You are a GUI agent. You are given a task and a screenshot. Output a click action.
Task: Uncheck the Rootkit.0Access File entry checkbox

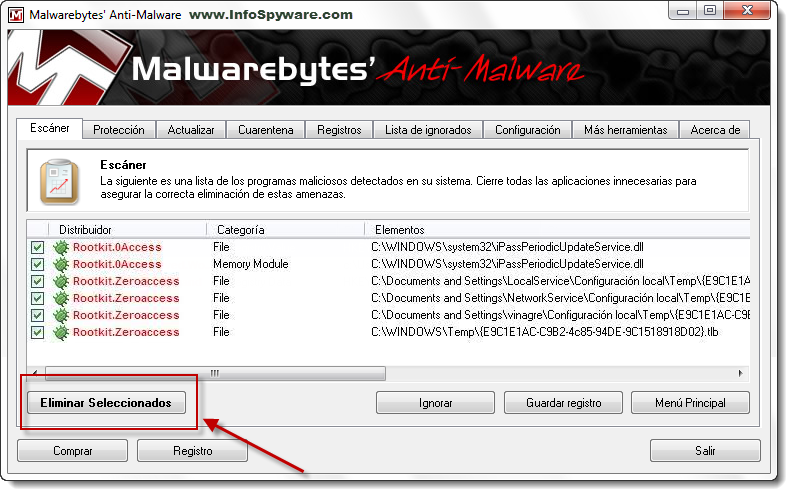coord(37,248)
